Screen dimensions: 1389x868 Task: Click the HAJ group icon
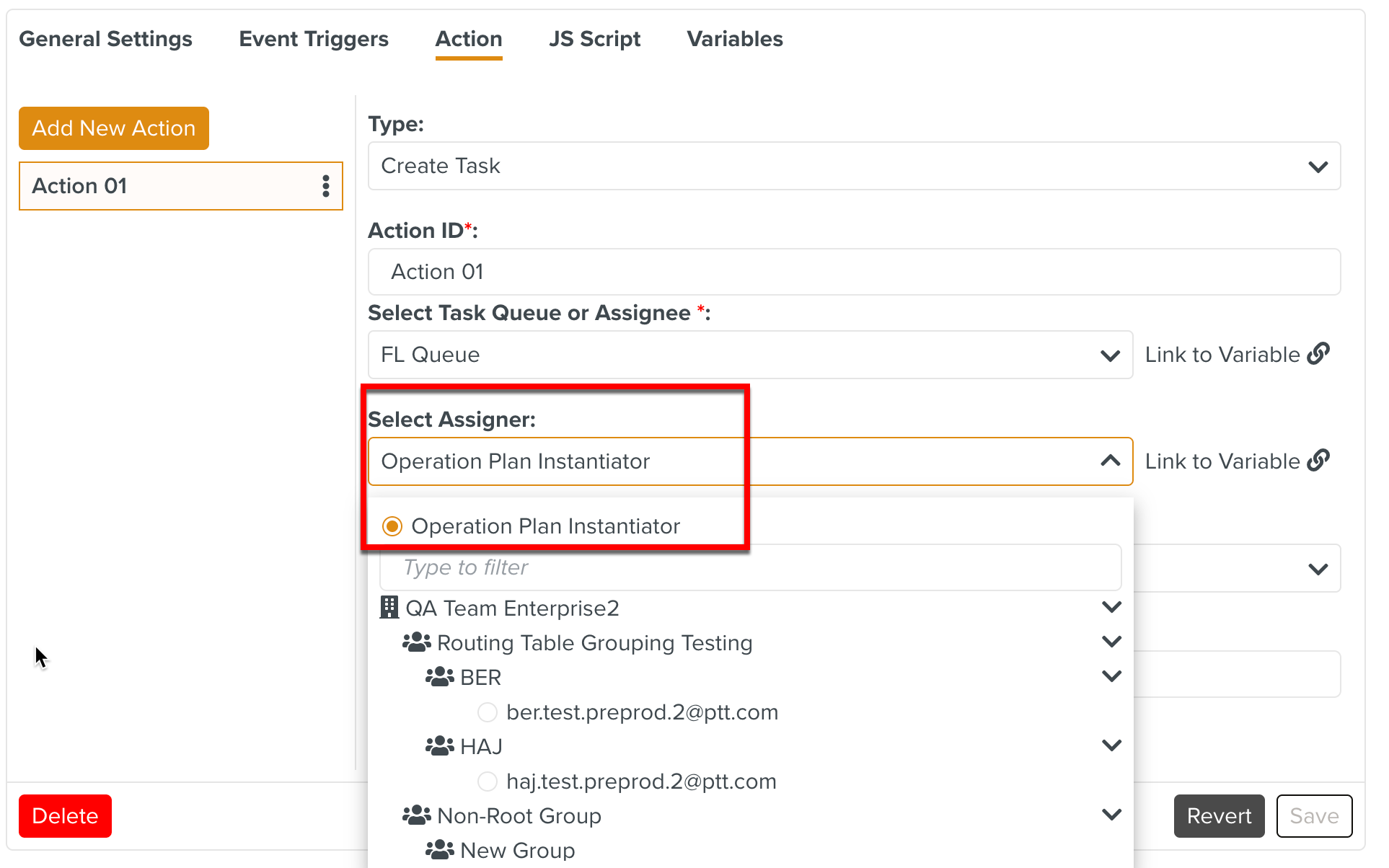[440, 746]
